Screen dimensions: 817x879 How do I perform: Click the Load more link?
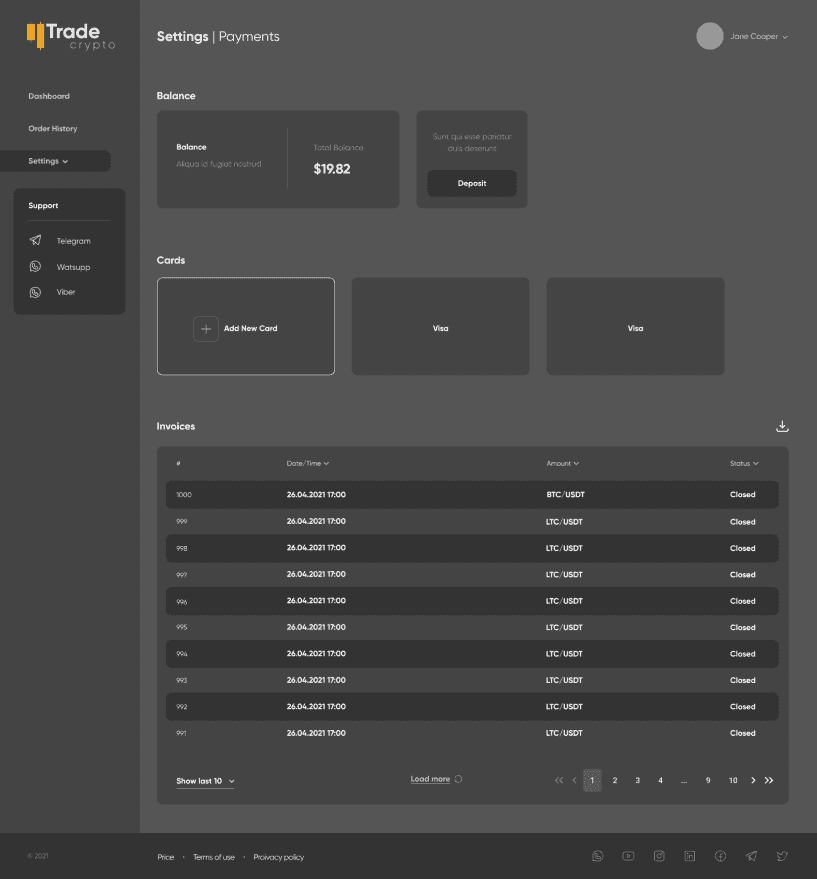point(431,779)
